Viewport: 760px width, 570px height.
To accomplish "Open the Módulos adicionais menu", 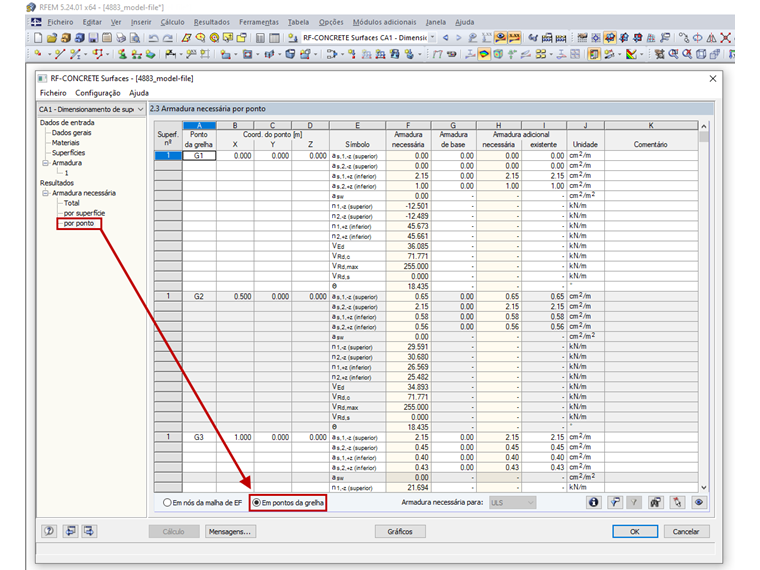I will click(x=384, y=22).
